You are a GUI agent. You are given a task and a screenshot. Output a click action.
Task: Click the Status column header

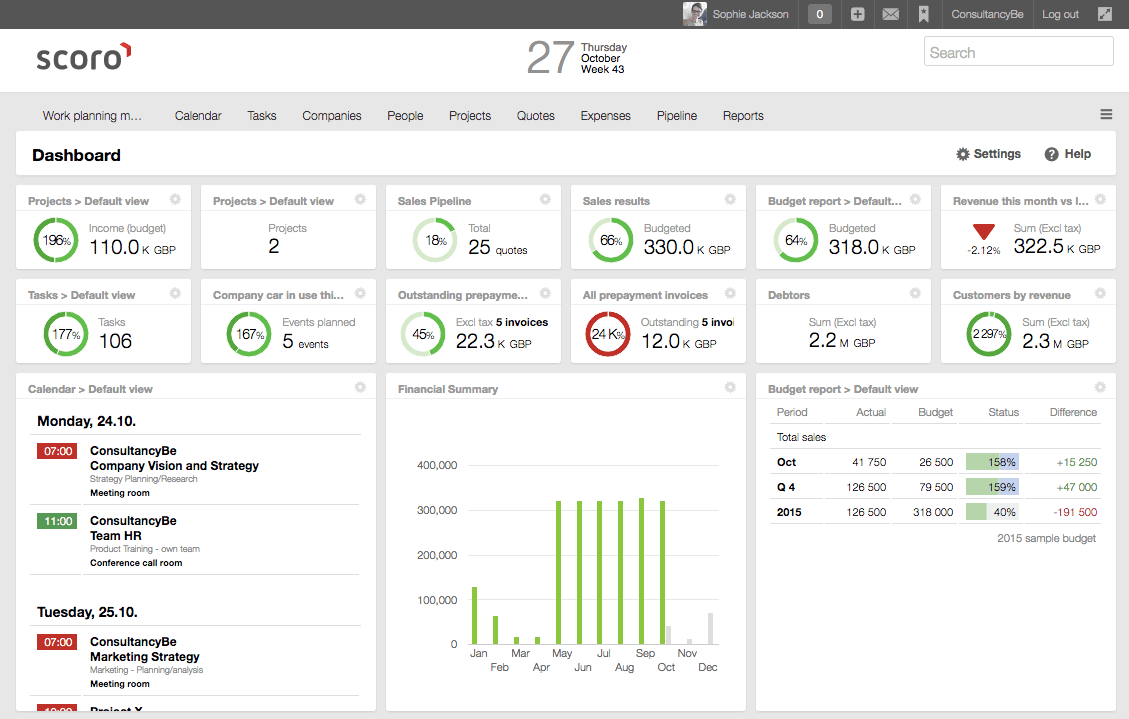point(1003,412)
